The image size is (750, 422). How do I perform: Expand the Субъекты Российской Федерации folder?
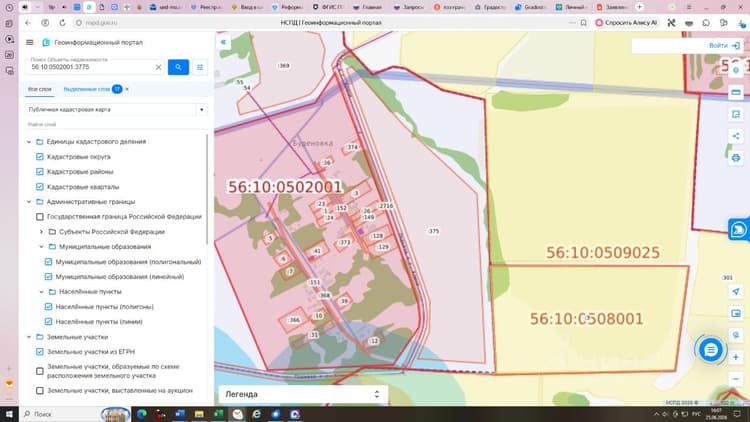click(x=42, y=232)
